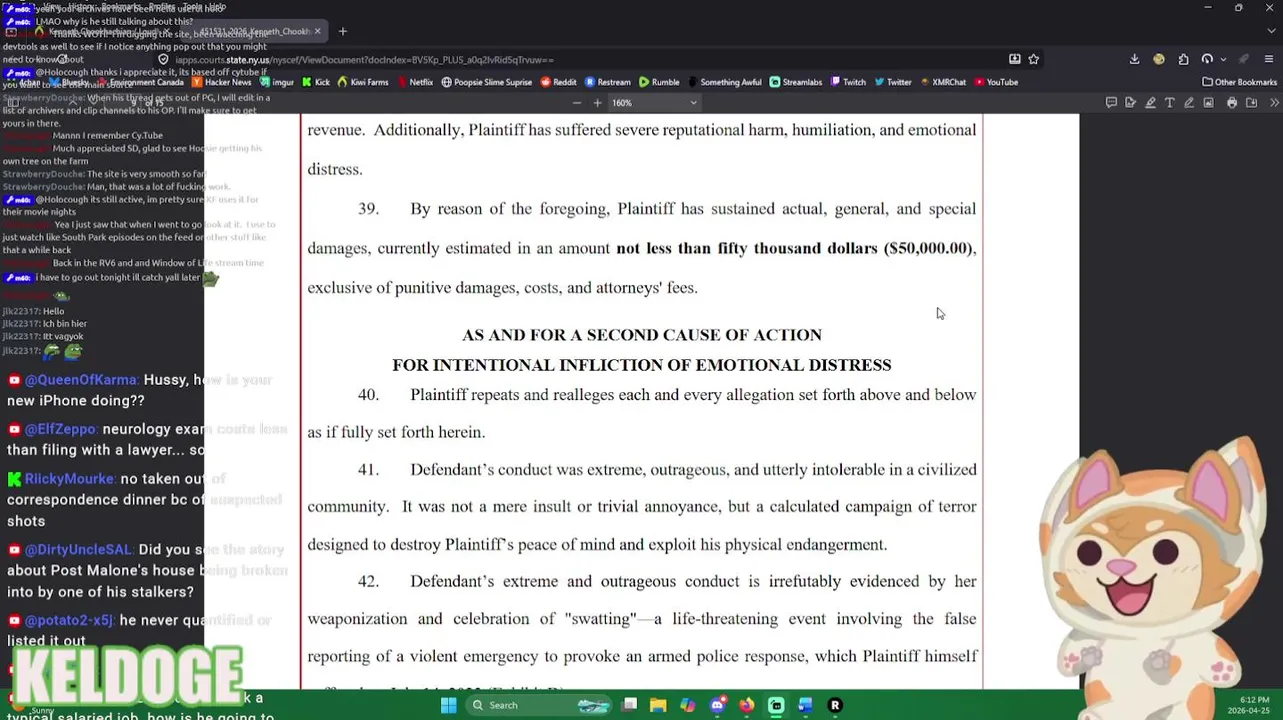Viewport: 1283px width, 720px height.
Task: Open the Twitter bookmark
Action: click(x=892, y=82)
